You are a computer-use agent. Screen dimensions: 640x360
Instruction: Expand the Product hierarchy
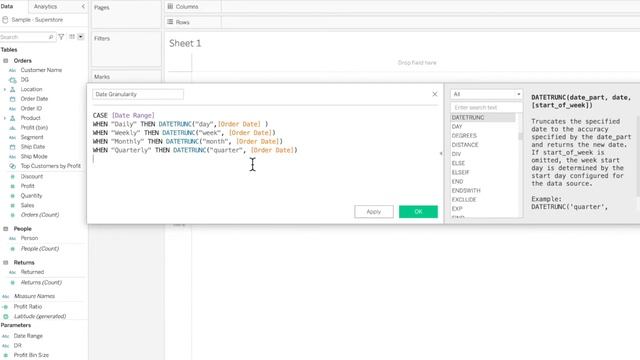point(5,118)
